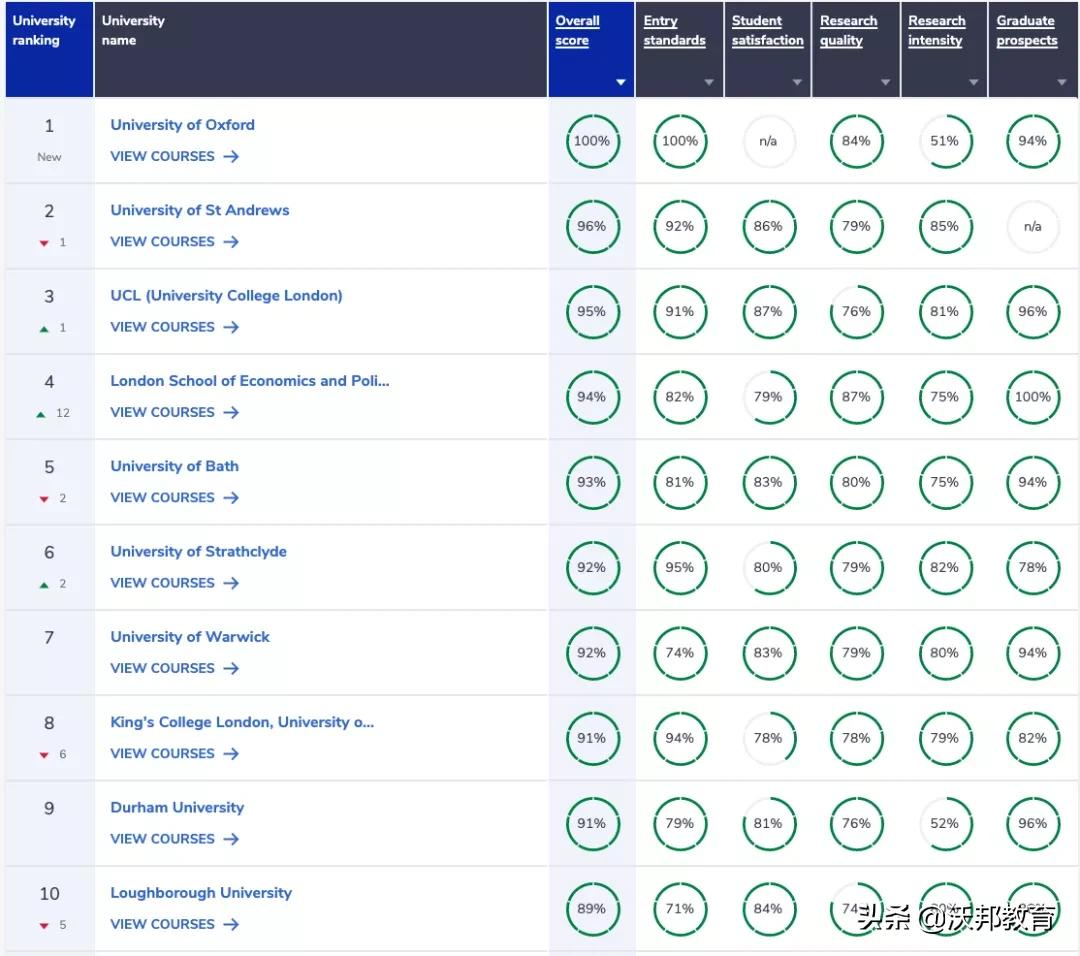Screen dimensions: 1080x956
Task: Click red down arrow in St Andrews rank
Action: (x=44, y=243)
